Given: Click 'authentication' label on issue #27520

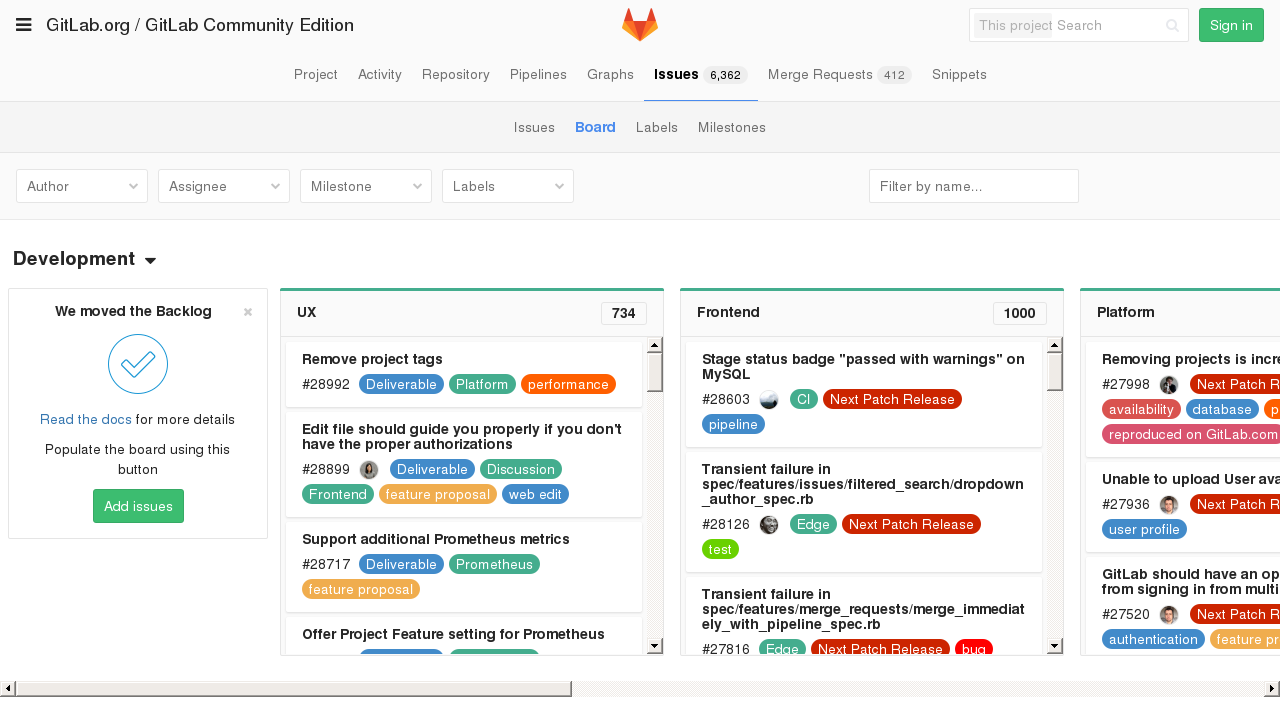Looking at the screenshot, I should [x=1153, y=639].
